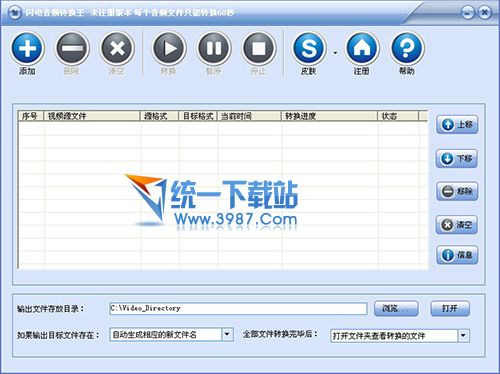The image size is (500, 374).
Task: Click the 移除 (Remove) side button
Action: [457, 192]
